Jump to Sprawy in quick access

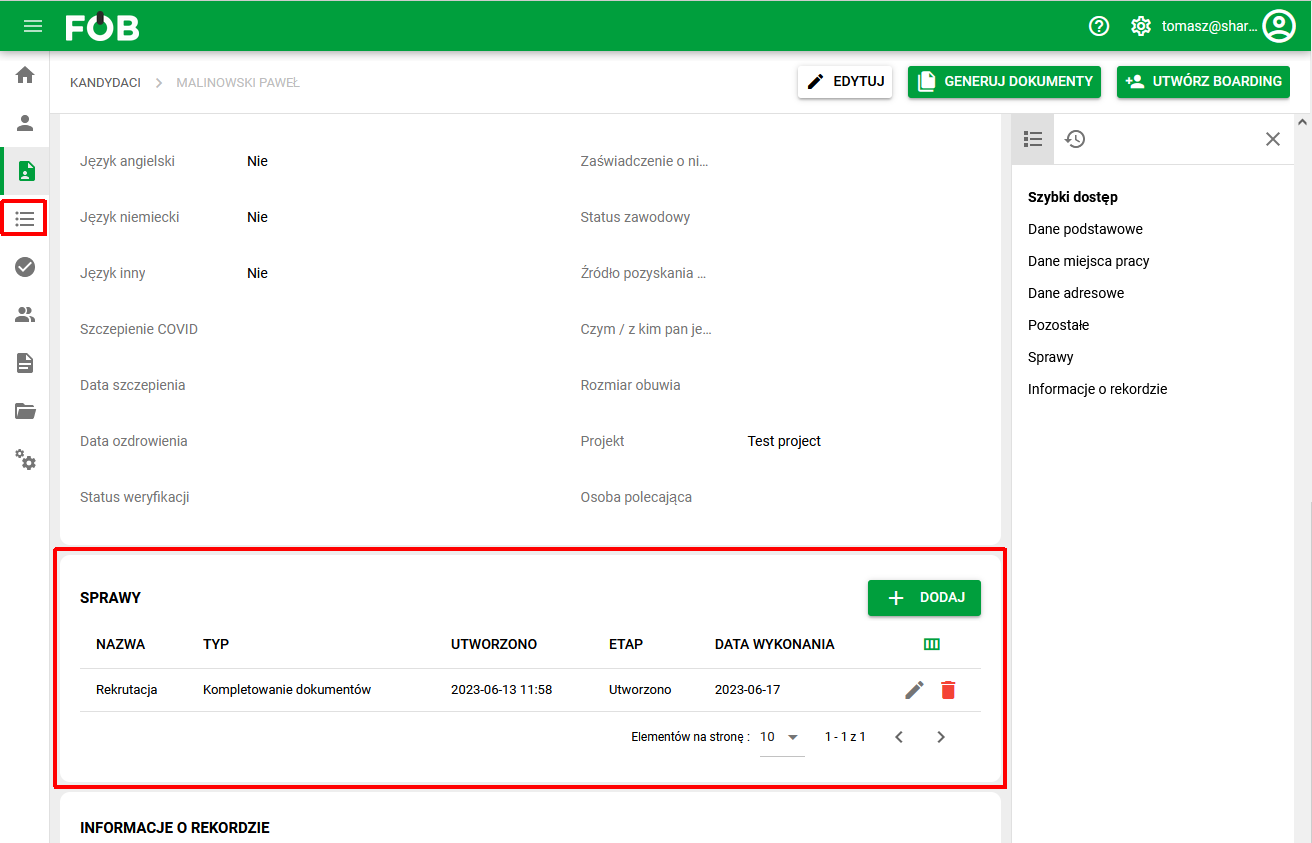click(x=1051, y=357)
